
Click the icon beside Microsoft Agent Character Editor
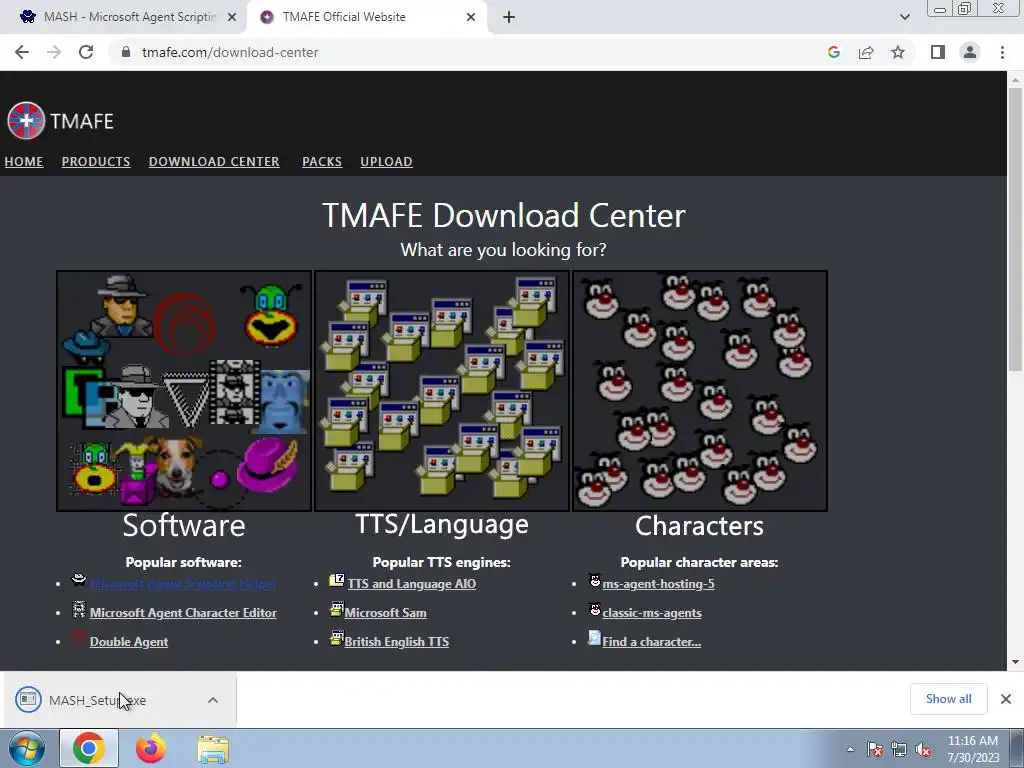[x=79, y=609]
